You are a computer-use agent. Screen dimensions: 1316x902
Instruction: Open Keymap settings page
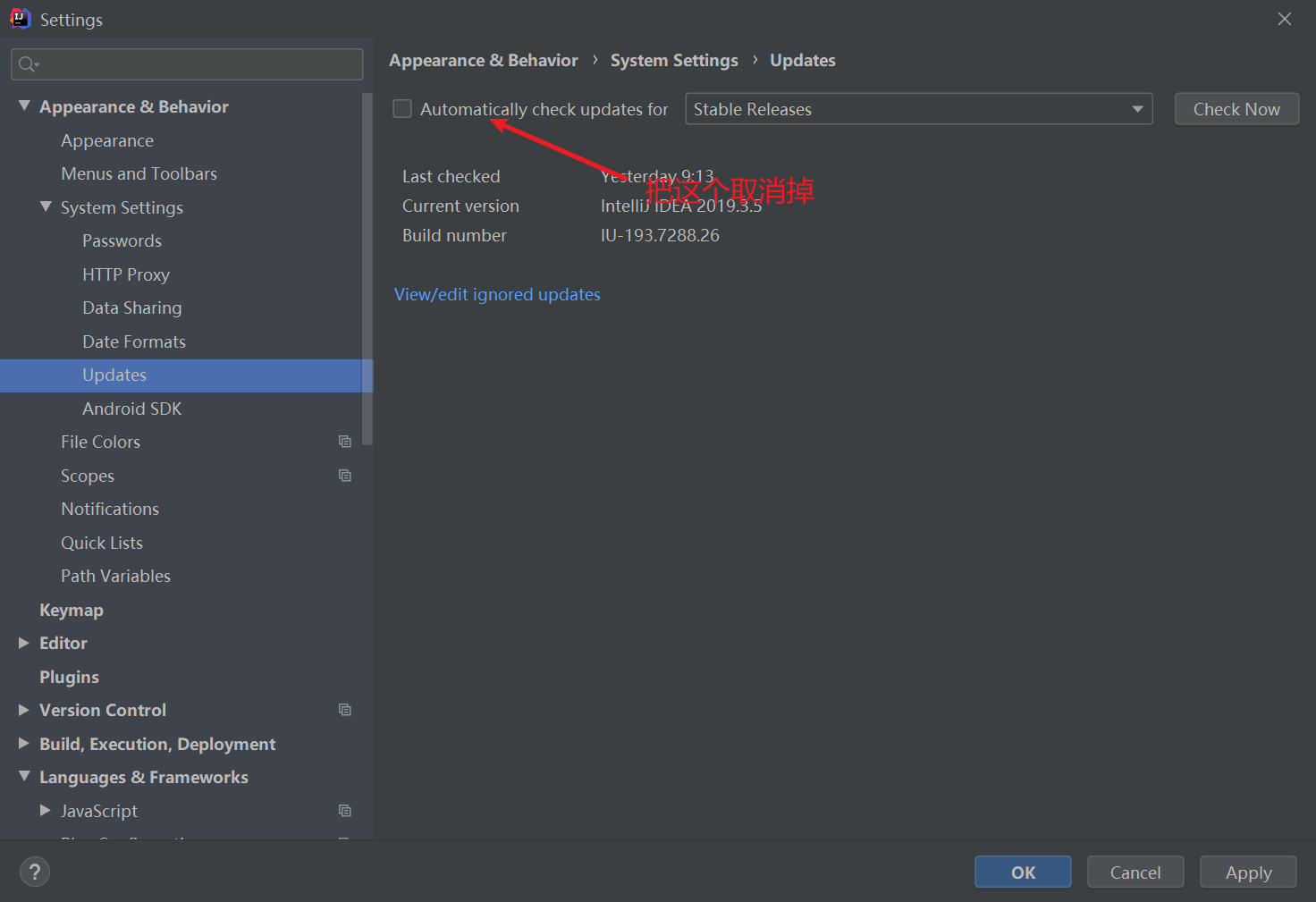tap(72, 610)
